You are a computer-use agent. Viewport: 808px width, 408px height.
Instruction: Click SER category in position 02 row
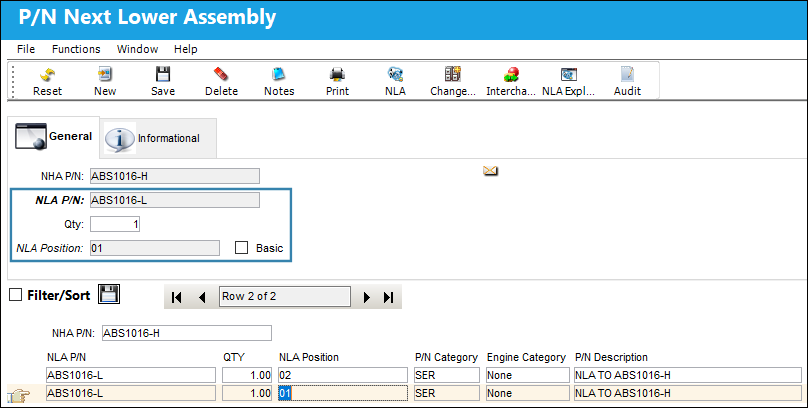click(447, 375)
